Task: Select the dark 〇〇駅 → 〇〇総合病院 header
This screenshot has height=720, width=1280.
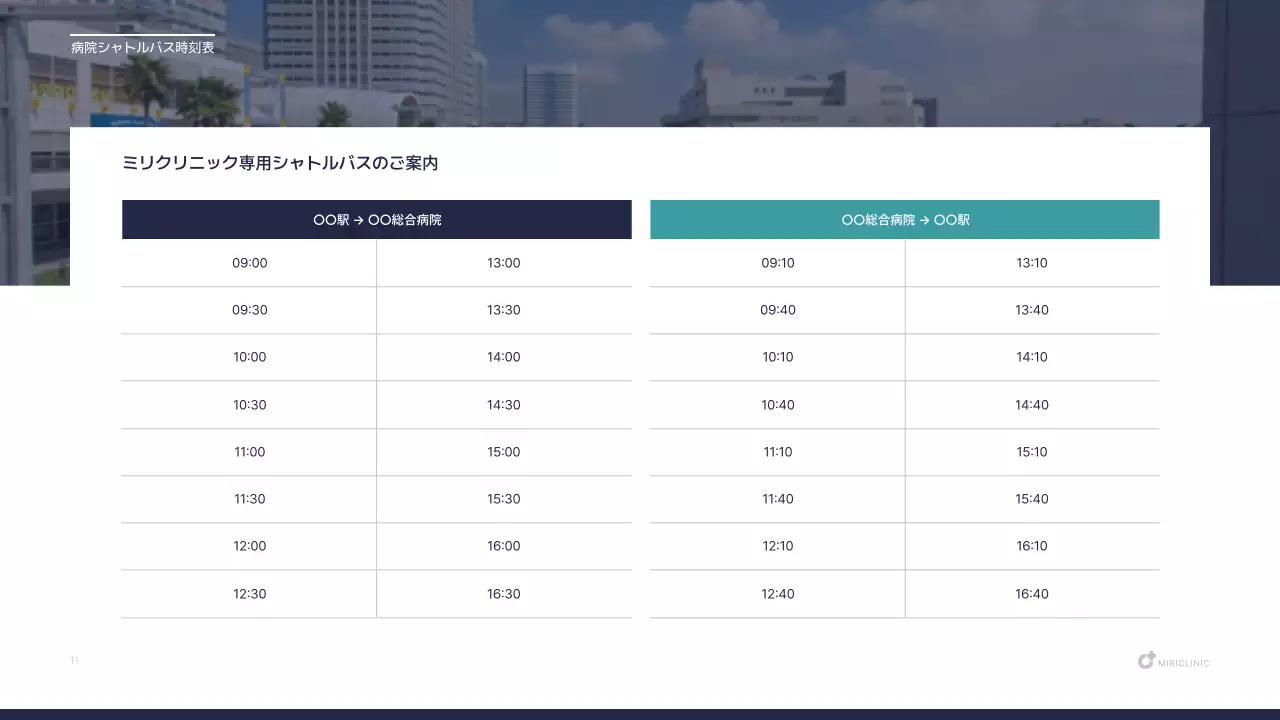Action: [x=376, y=219]
